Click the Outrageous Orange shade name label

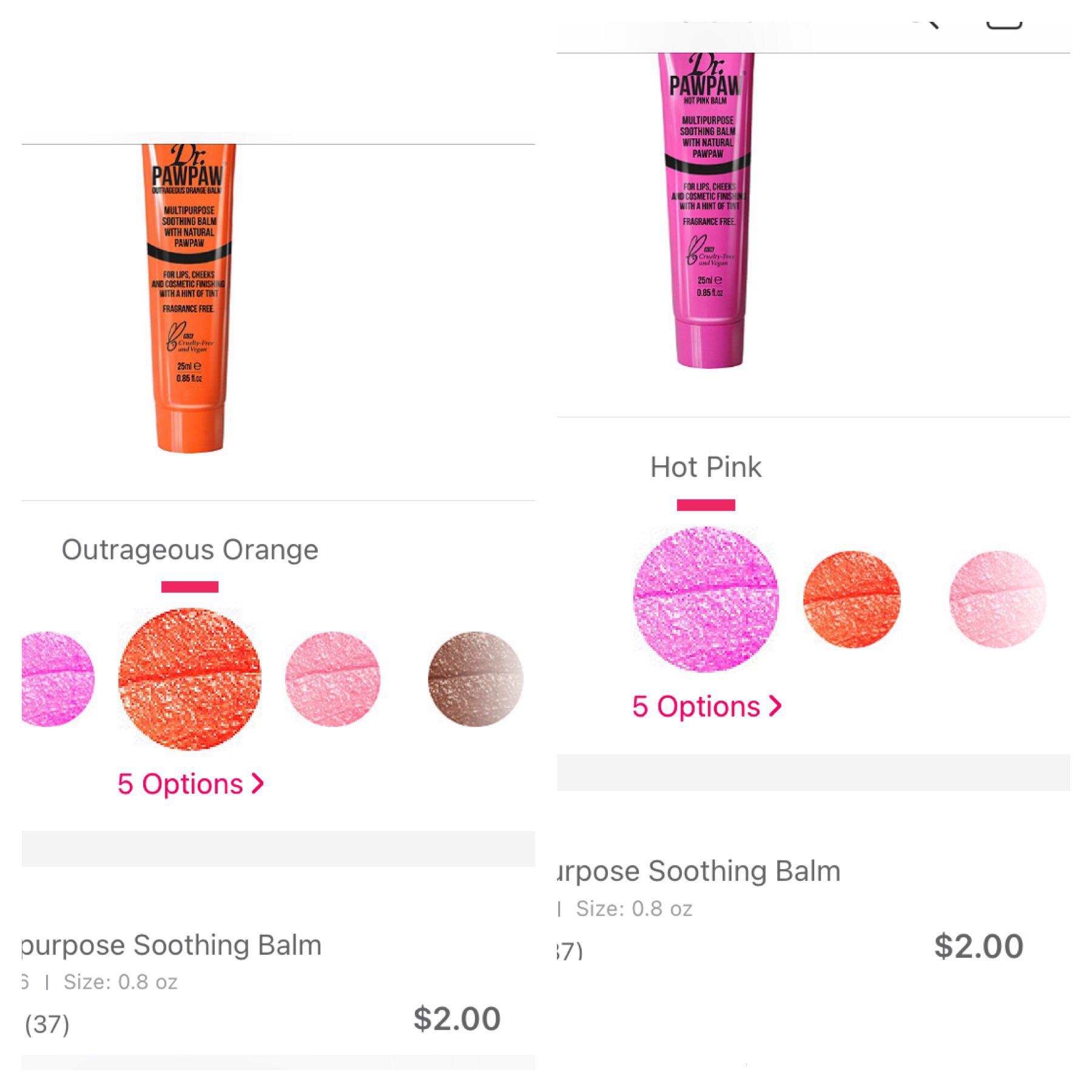(190, 550)
